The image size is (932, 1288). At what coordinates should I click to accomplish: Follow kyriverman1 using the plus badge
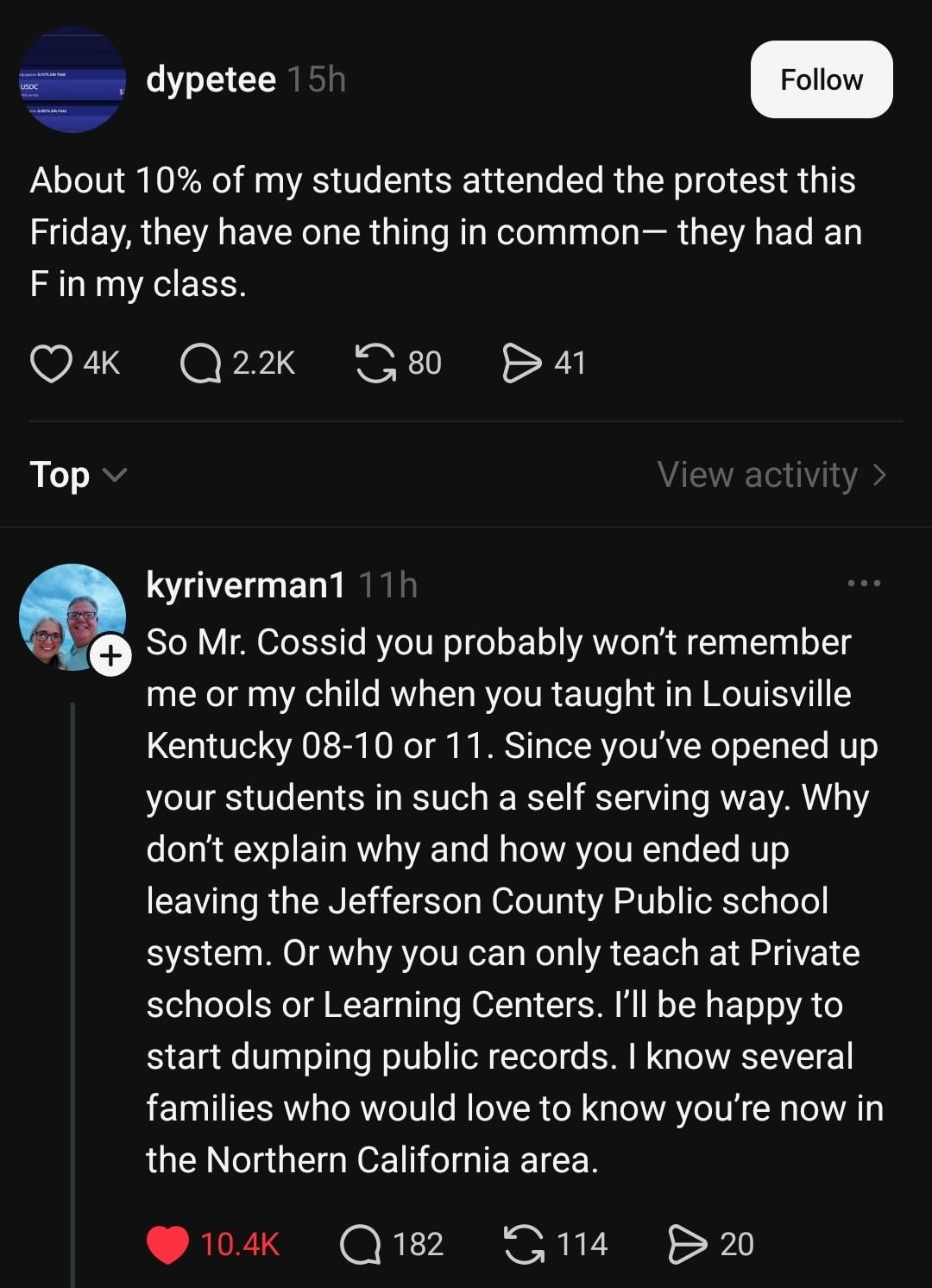pyautogui.click(x=110, y=657)
